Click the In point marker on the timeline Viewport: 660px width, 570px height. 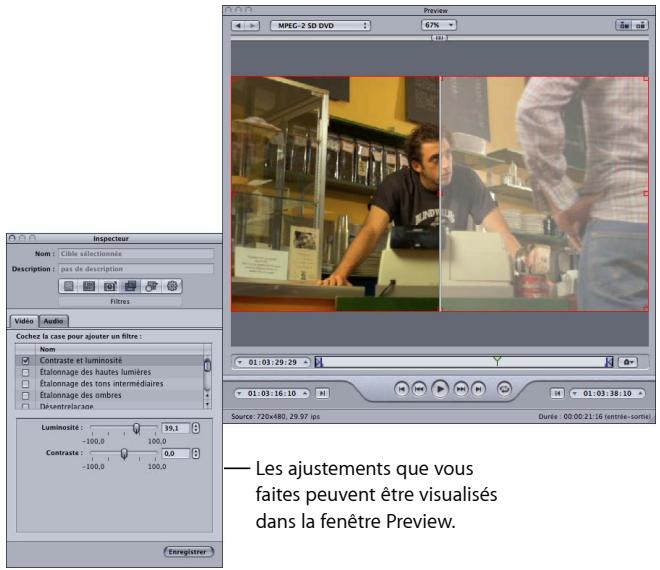click(319, 362)
